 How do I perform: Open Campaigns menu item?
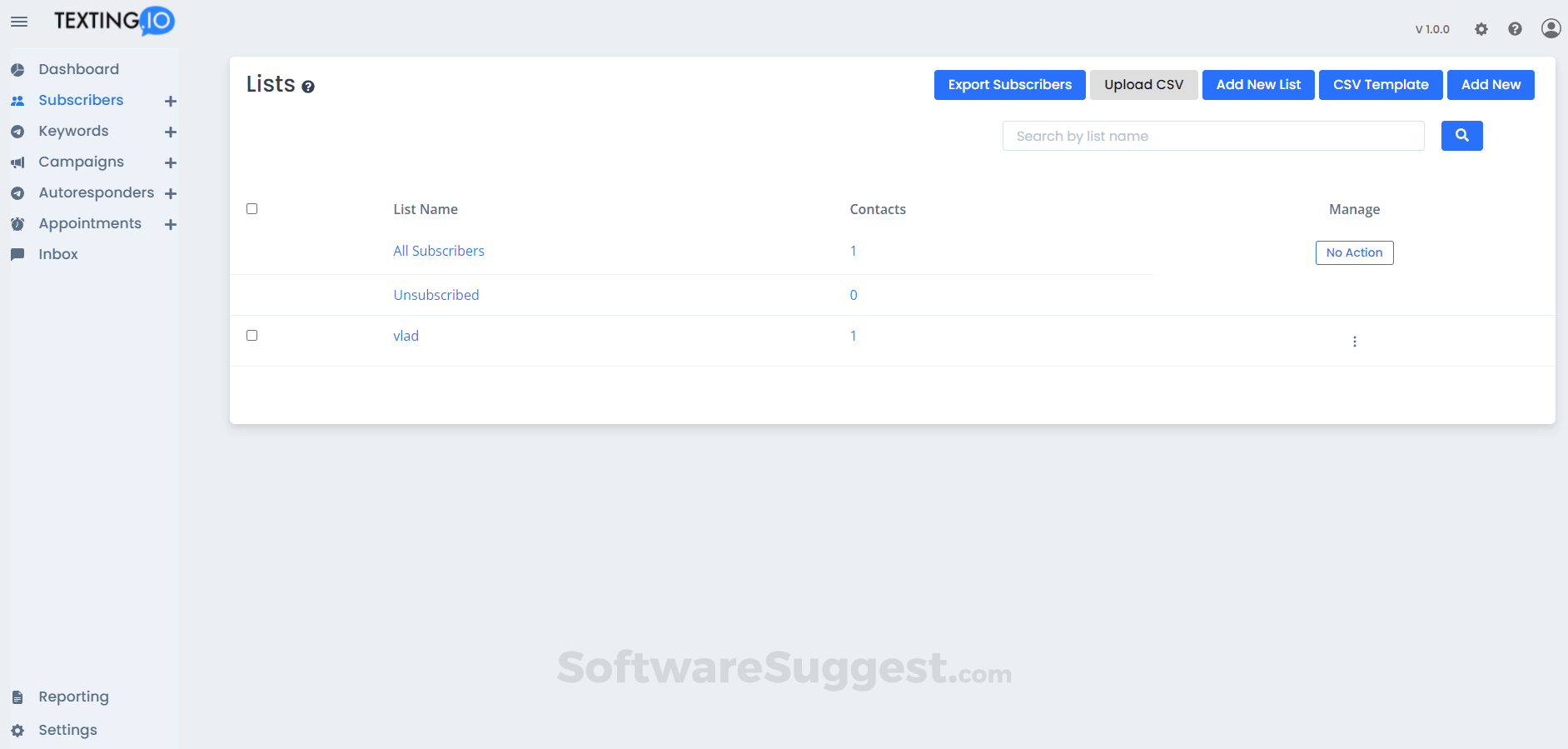tap(81, 162)
